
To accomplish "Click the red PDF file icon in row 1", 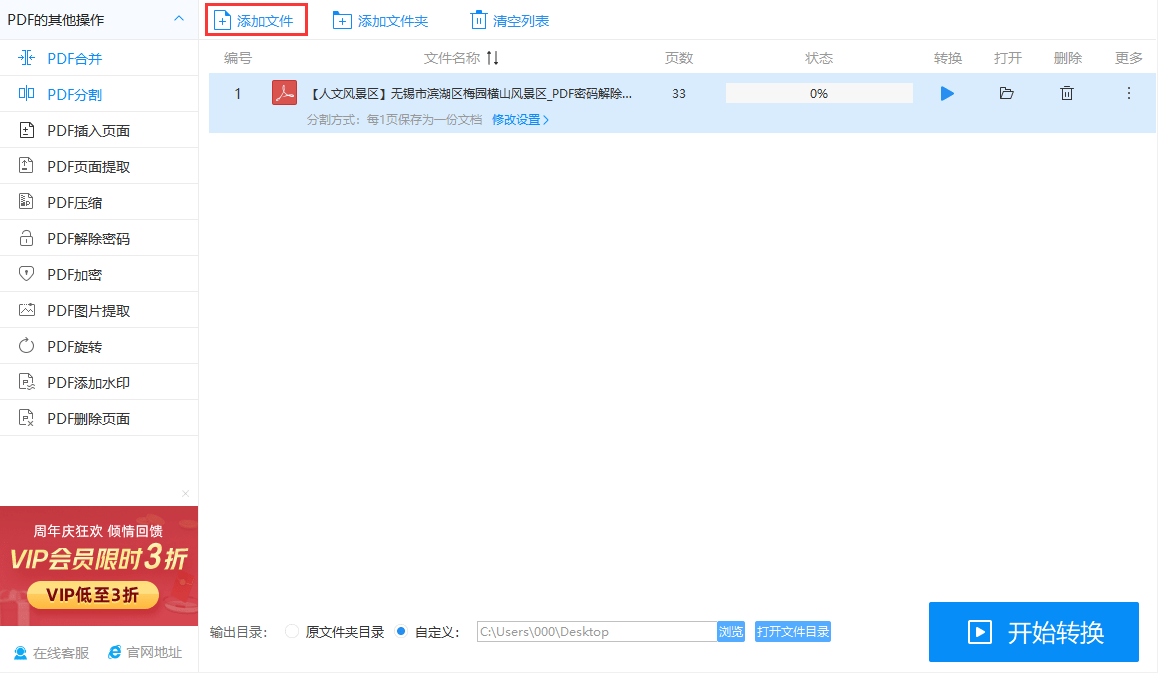I will (x=284, y=93).
